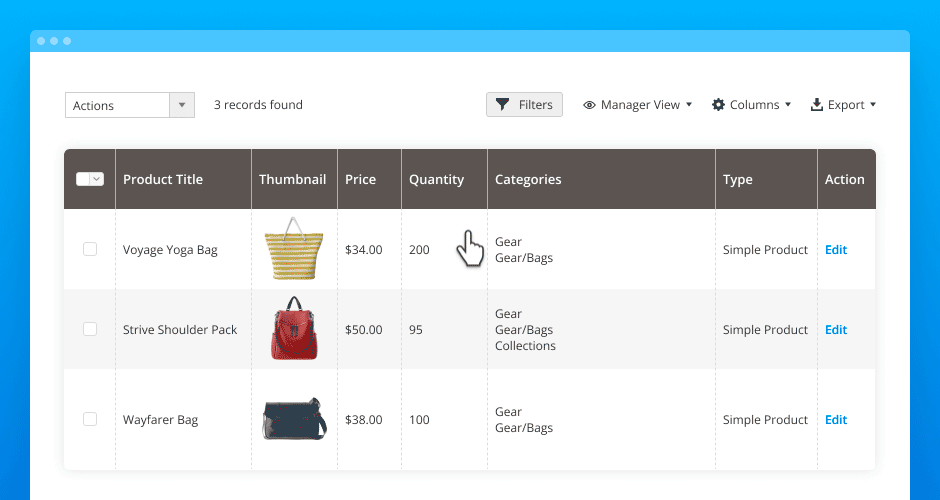Click the Quantity column header
Viewport: 940px width, 500px height.
(436, 180)
